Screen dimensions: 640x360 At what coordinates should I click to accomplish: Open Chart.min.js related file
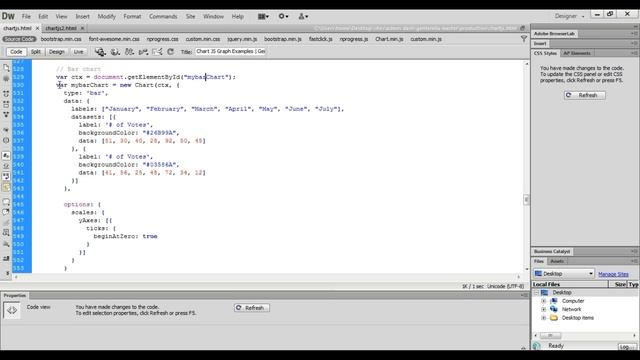[x=389, y=39]
